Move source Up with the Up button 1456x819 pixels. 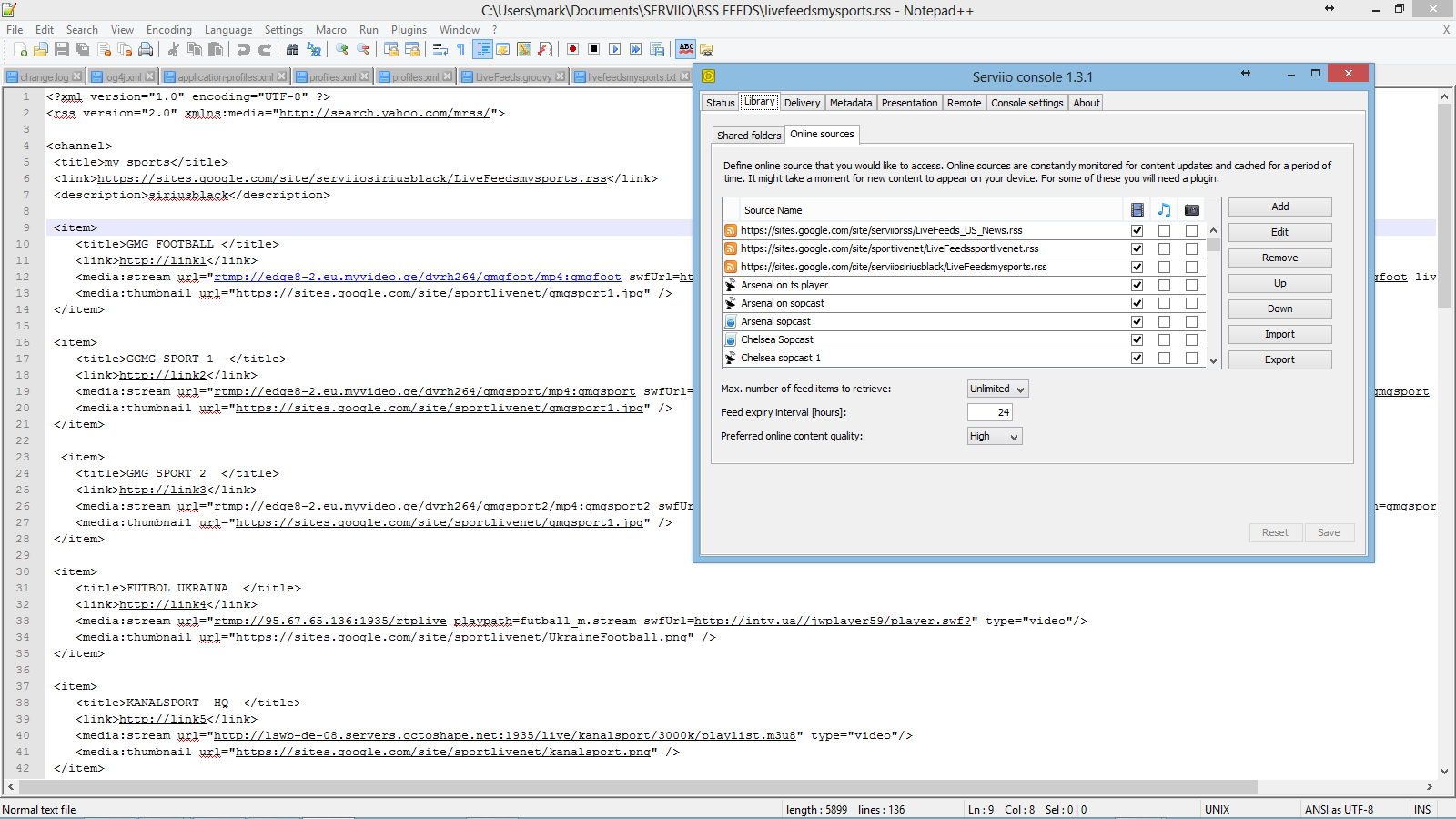pyautogui.click(x=1279, y=283)
